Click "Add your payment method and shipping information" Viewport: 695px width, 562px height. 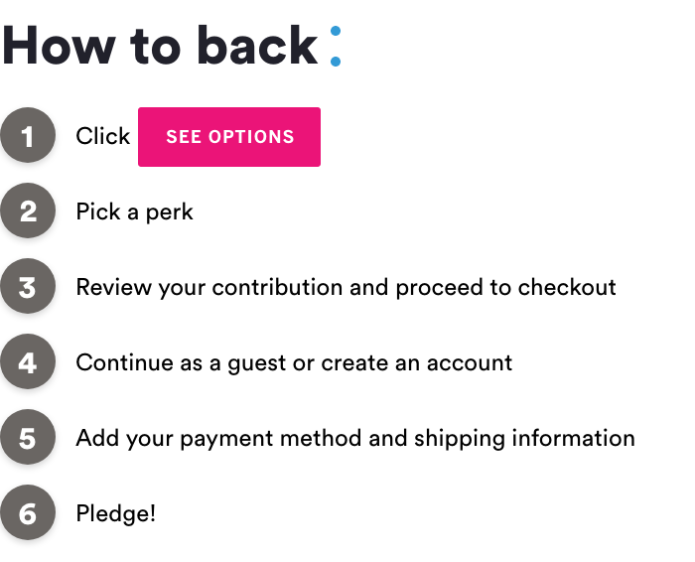(355, 438)
